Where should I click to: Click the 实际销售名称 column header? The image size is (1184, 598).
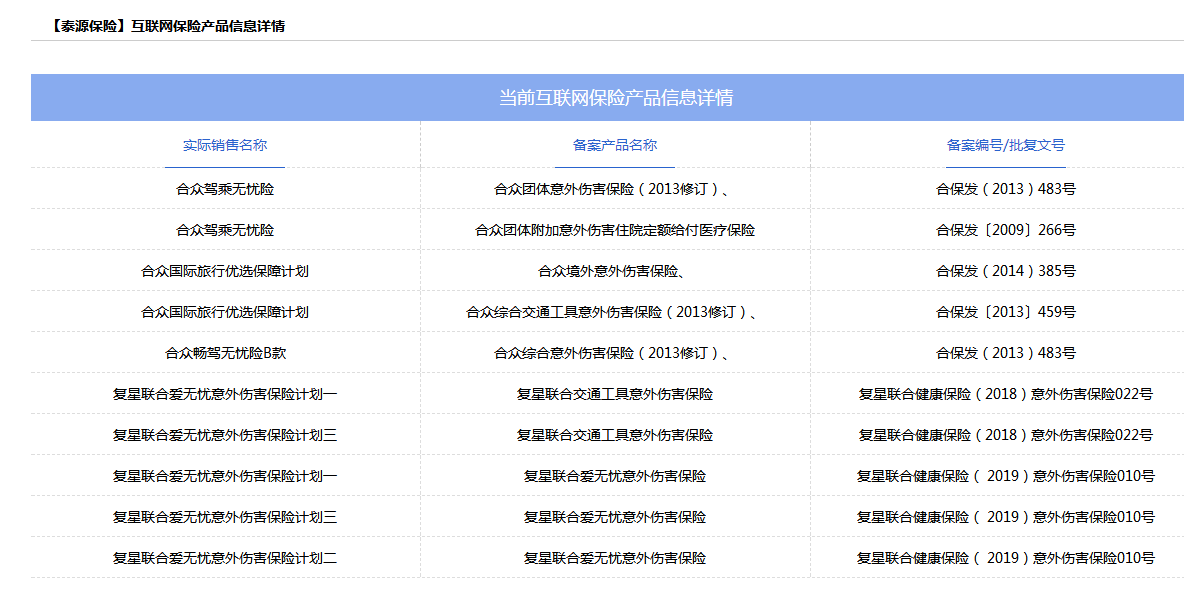pyautogui.click(x=225, y=145)
